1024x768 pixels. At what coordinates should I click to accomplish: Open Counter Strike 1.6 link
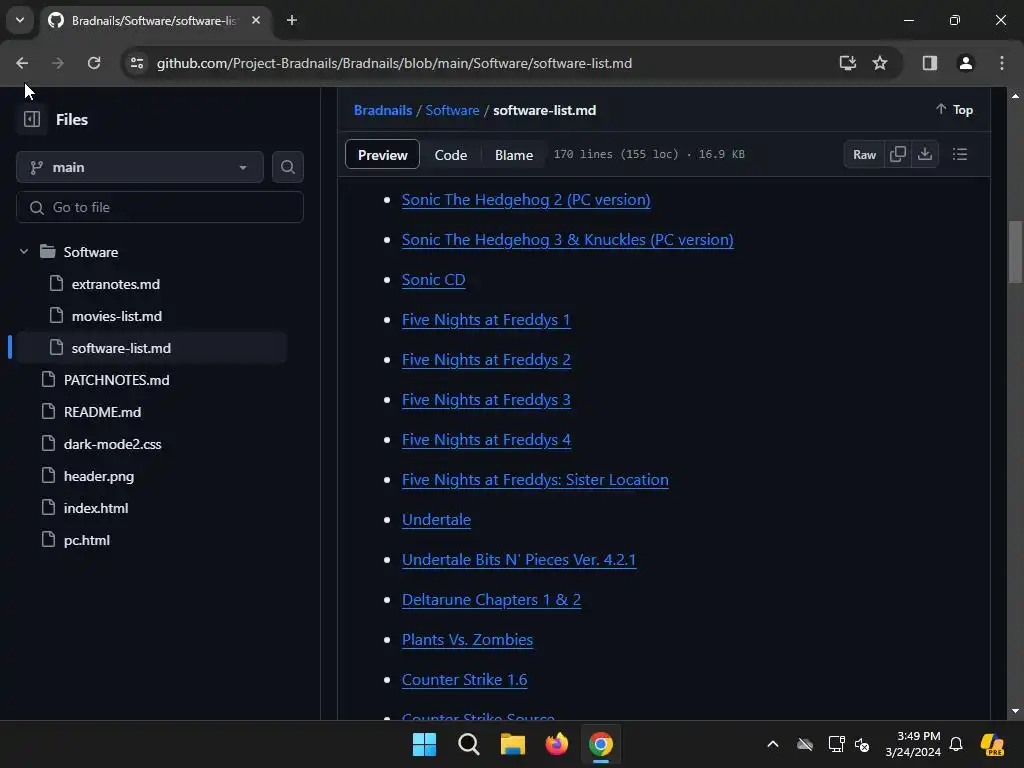(464, 680)
